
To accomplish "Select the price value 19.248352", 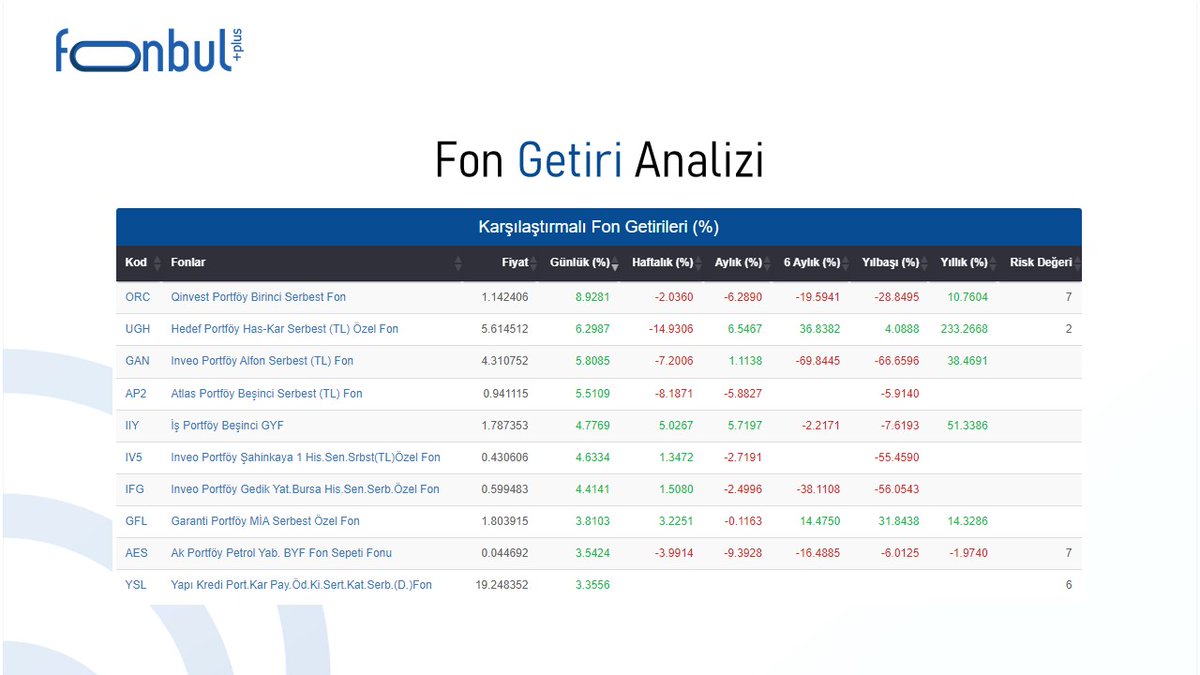I will coord(502,585).
